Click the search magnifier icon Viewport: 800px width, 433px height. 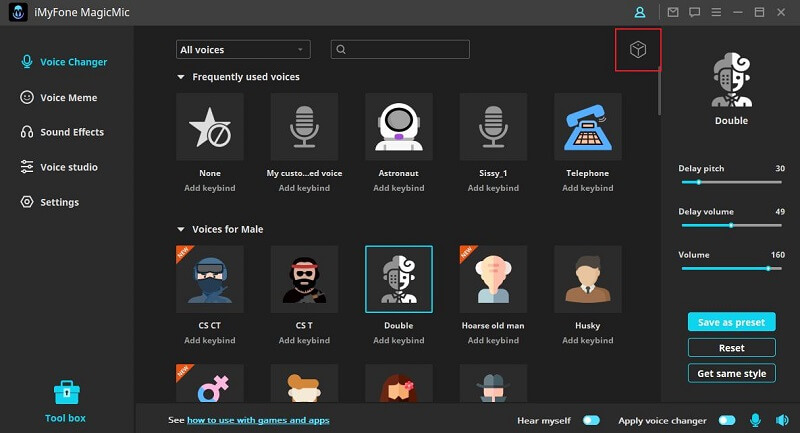tap(341, 49)
